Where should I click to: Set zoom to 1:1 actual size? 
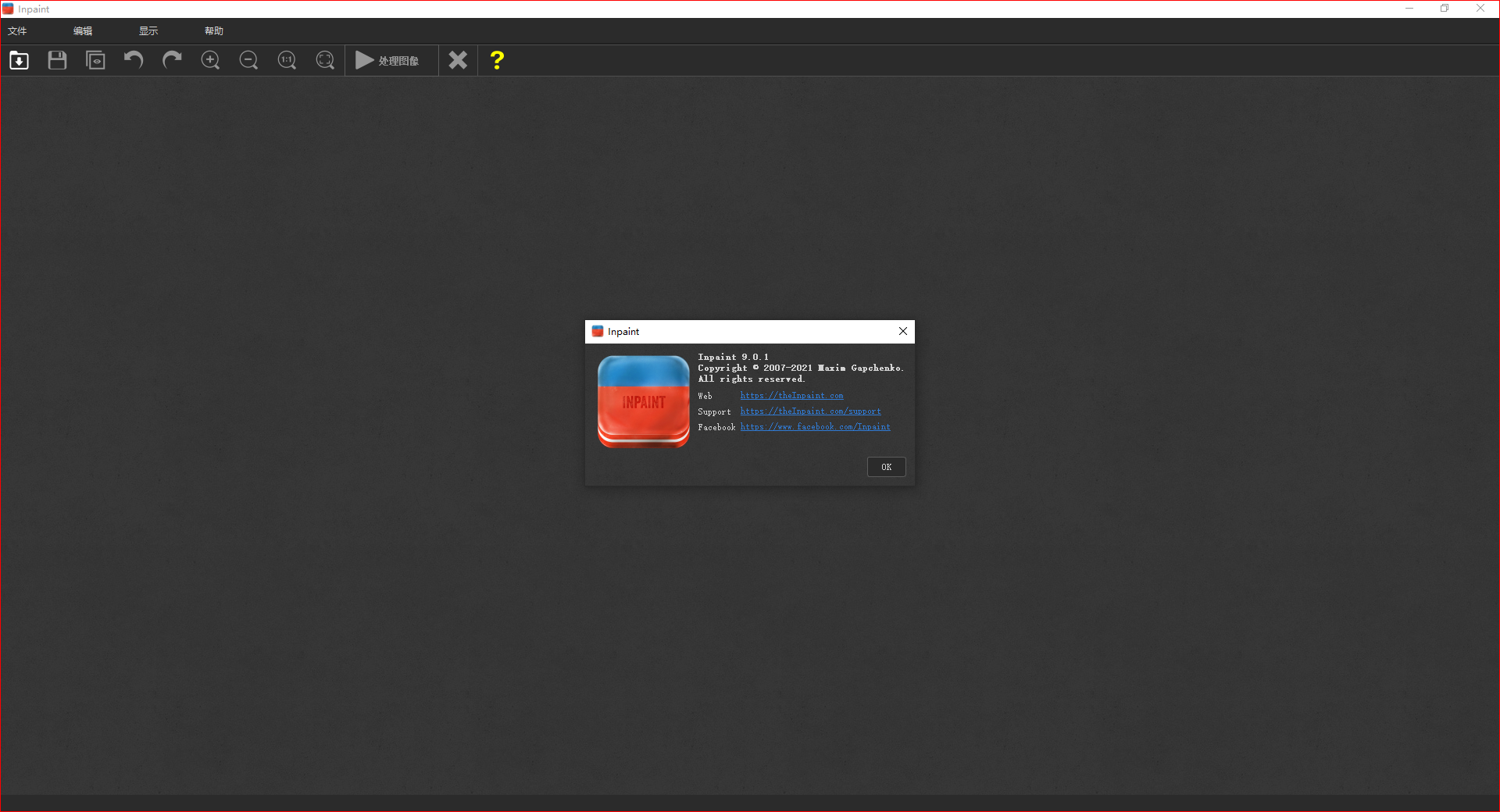[287, 60]
